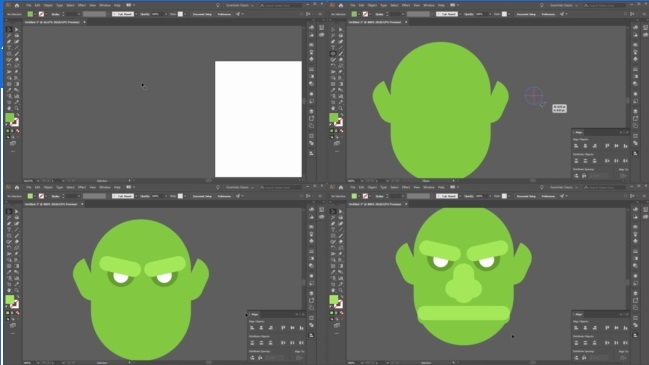
Task: Click Horizontal Distribute Left in finished face window
Action: pyautogui.click(x=607, y=343)
